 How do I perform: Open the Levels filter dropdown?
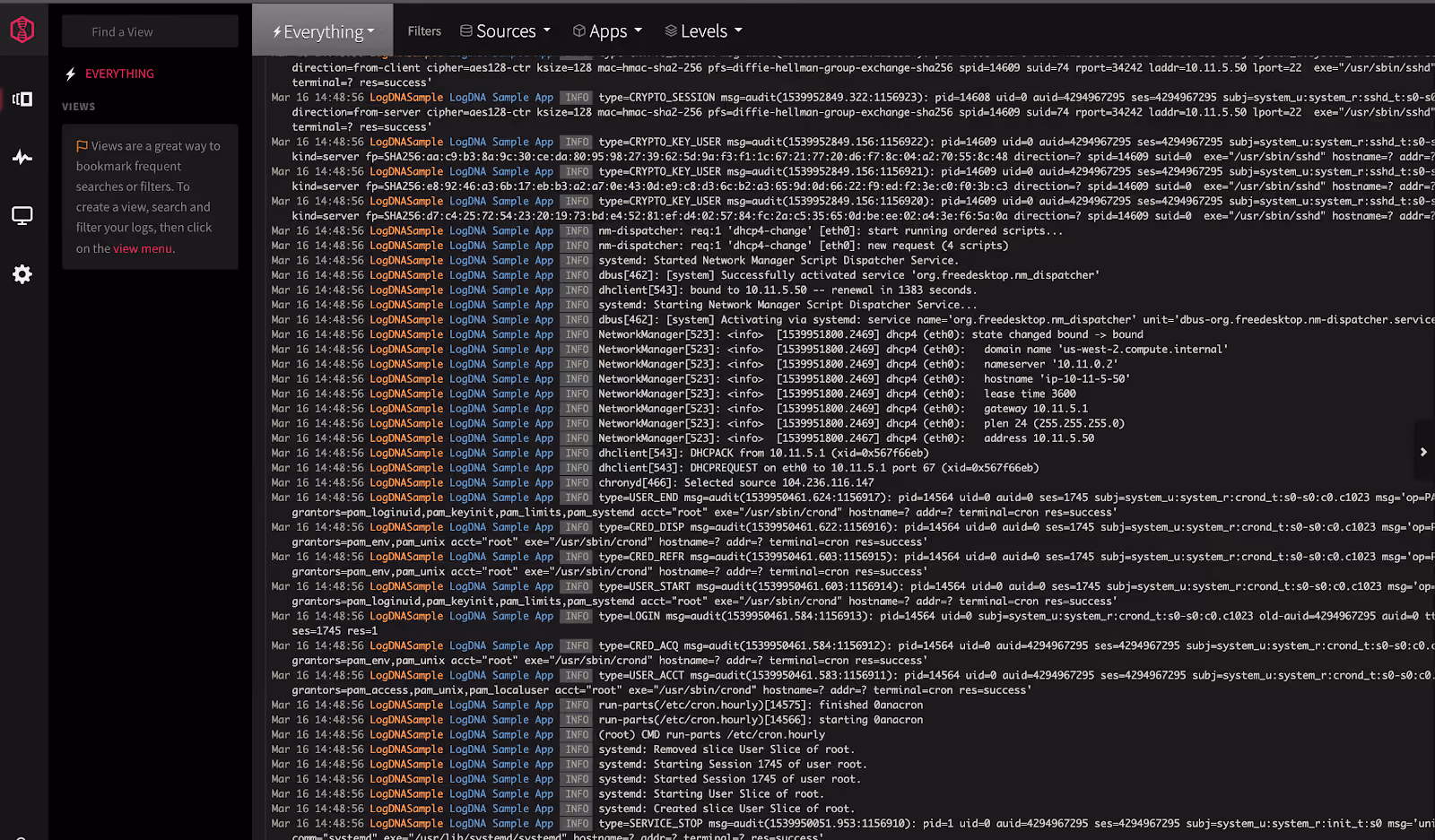(704, 30)
